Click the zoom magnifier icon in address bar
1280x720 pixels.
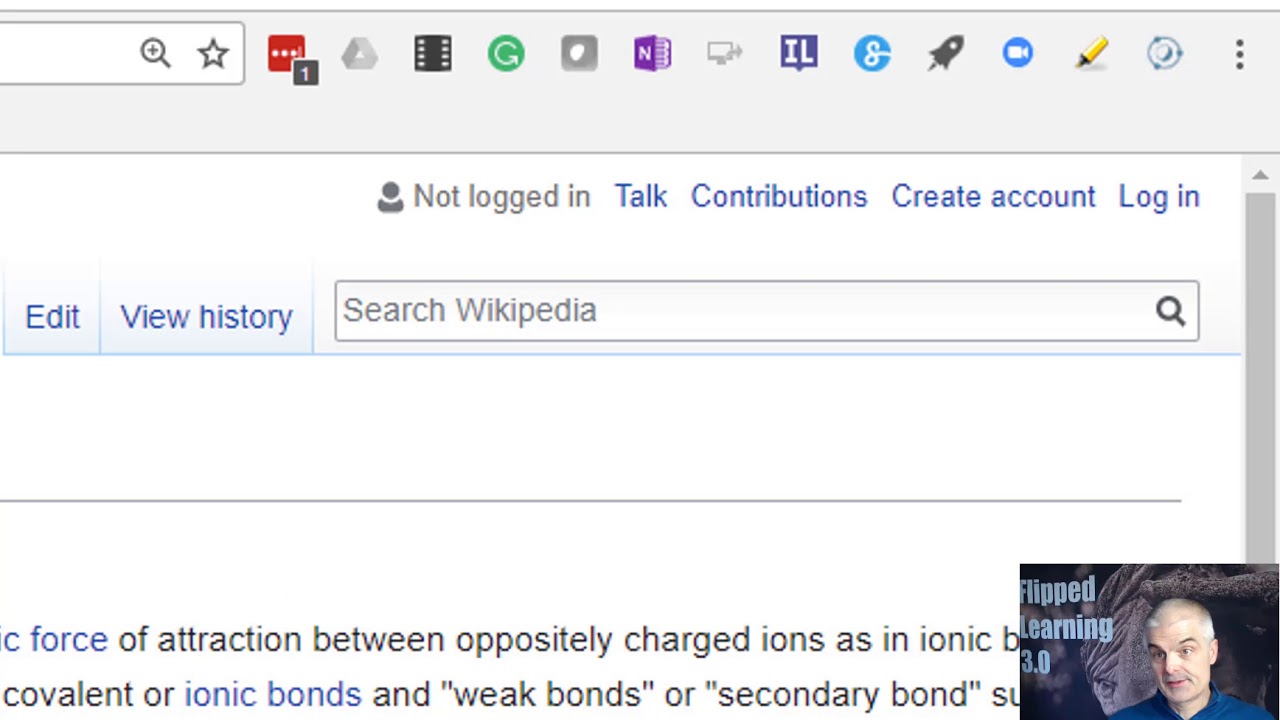155,53
